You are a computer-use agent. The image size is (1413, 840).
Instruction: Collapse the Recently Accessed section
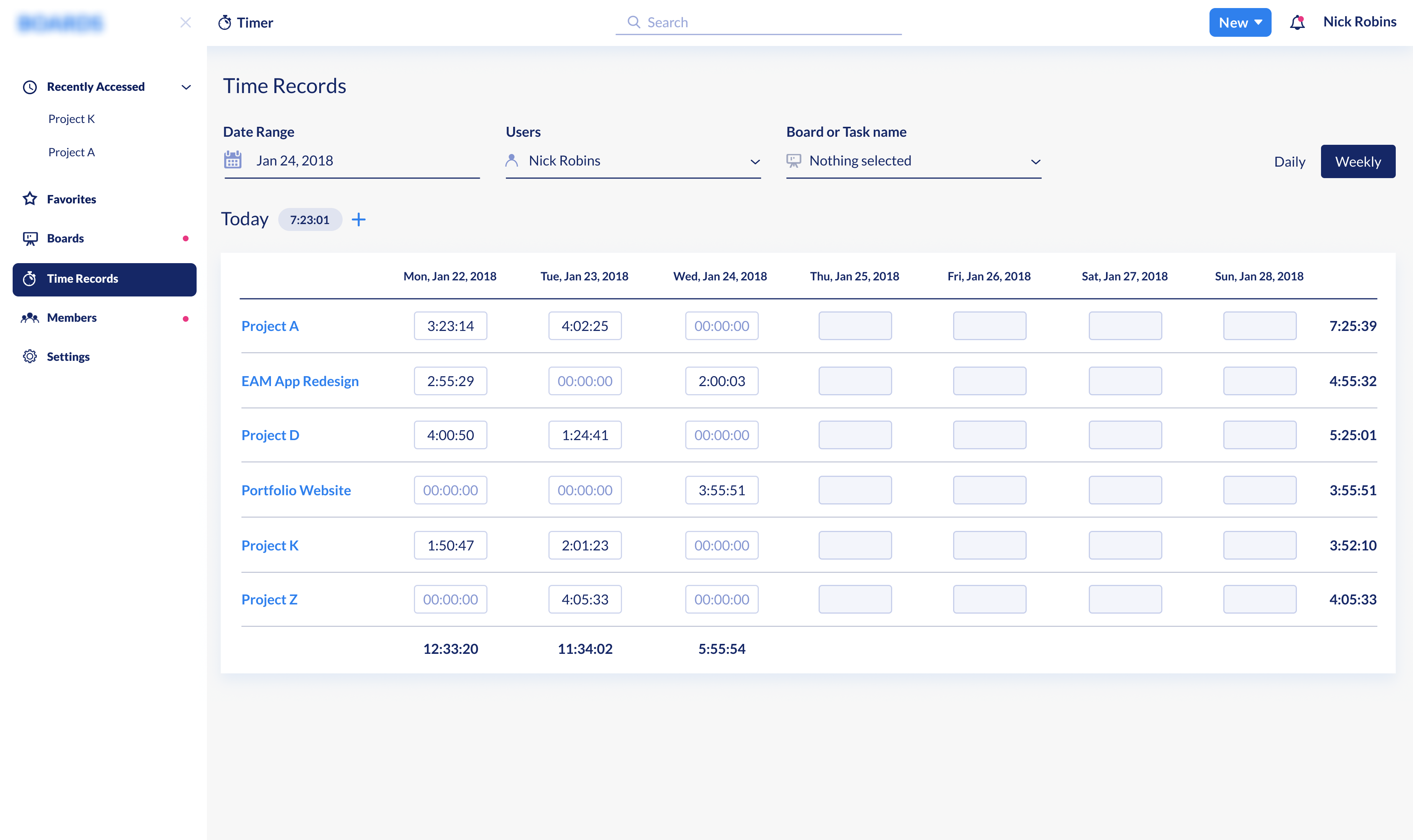click(186, 87)
